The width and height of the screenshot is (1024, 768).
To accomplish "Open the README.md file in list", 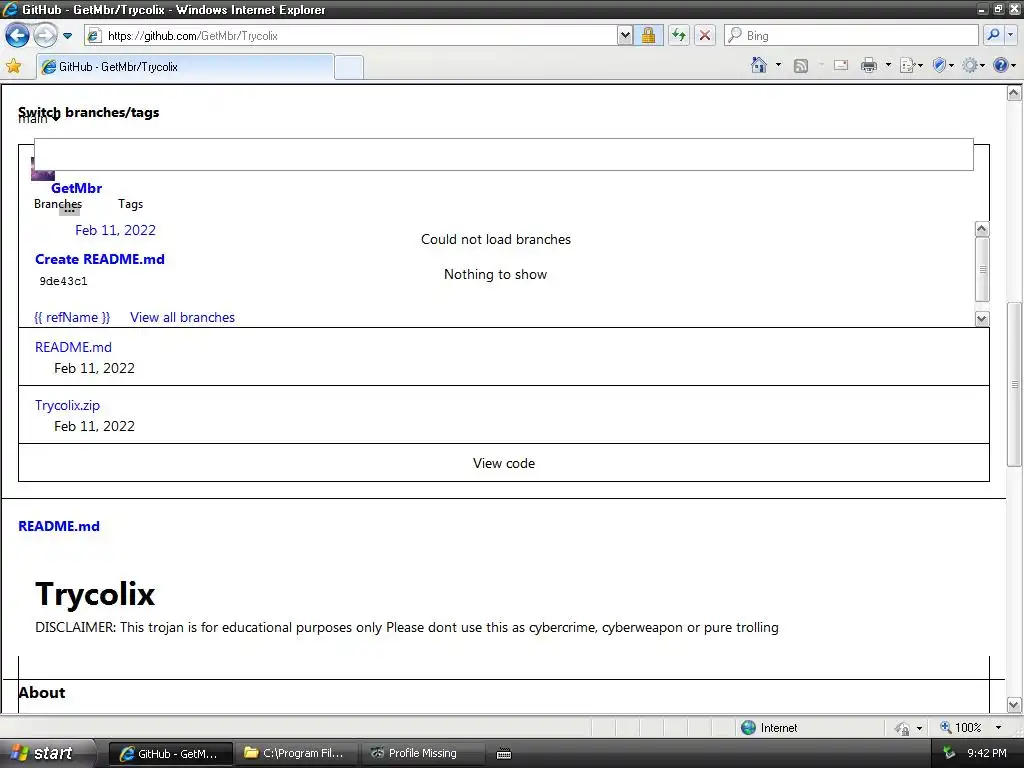I will coord(73,347).
